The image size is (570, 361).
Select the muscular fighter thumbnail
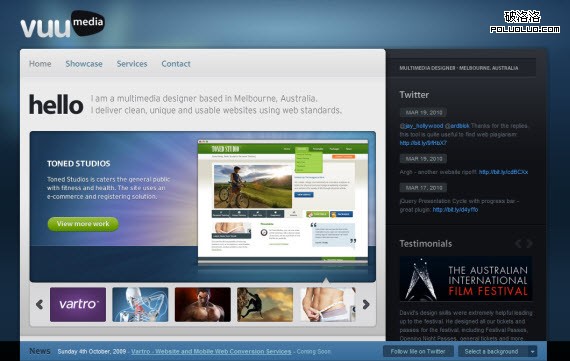[203, 305]
